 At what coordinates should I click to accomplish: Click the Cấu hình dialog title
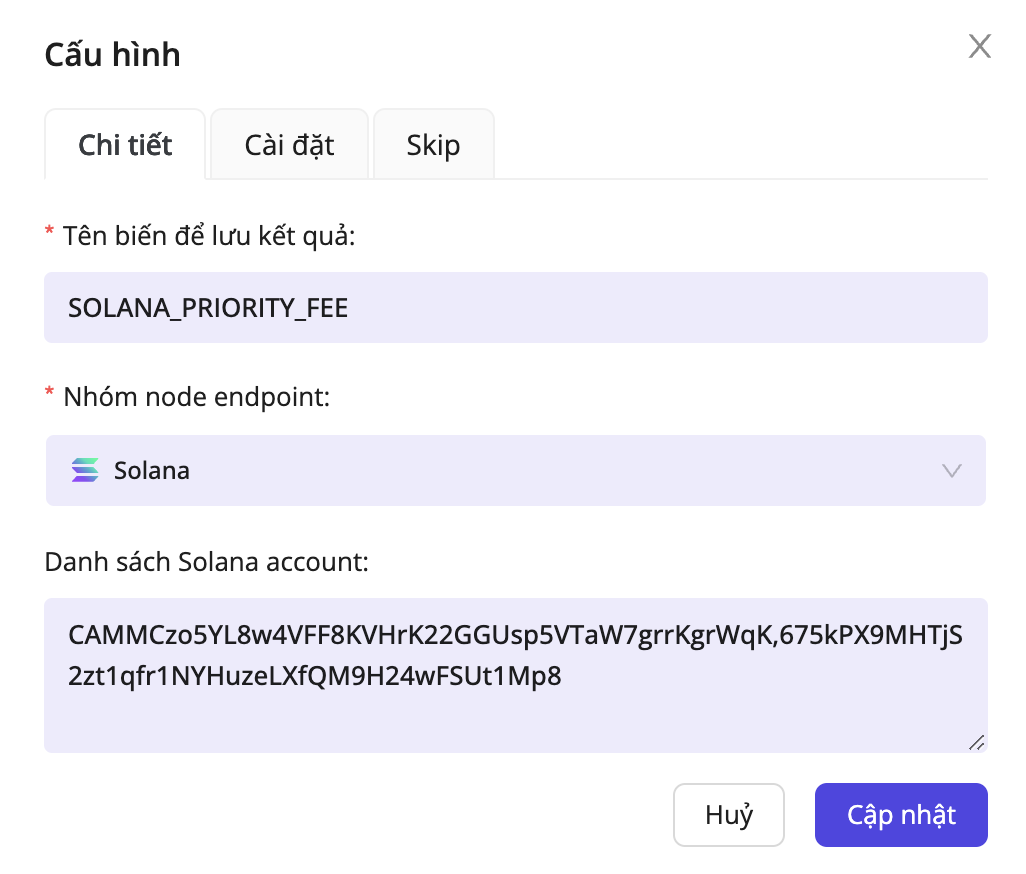coord(113,54)
